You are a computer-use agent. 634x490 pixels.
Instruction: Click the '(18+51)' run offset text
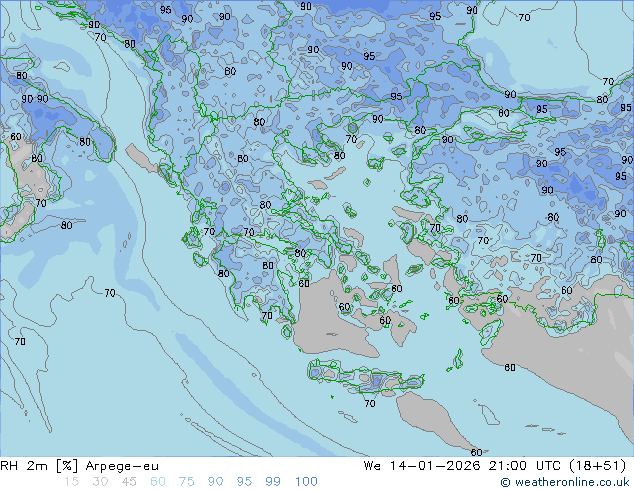pyautogui.click(x=598, y=466)
